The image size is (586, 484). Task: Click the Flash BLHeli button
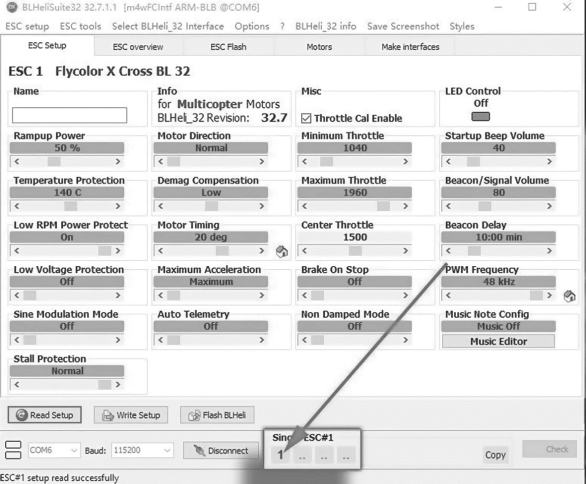pos(217,415)
